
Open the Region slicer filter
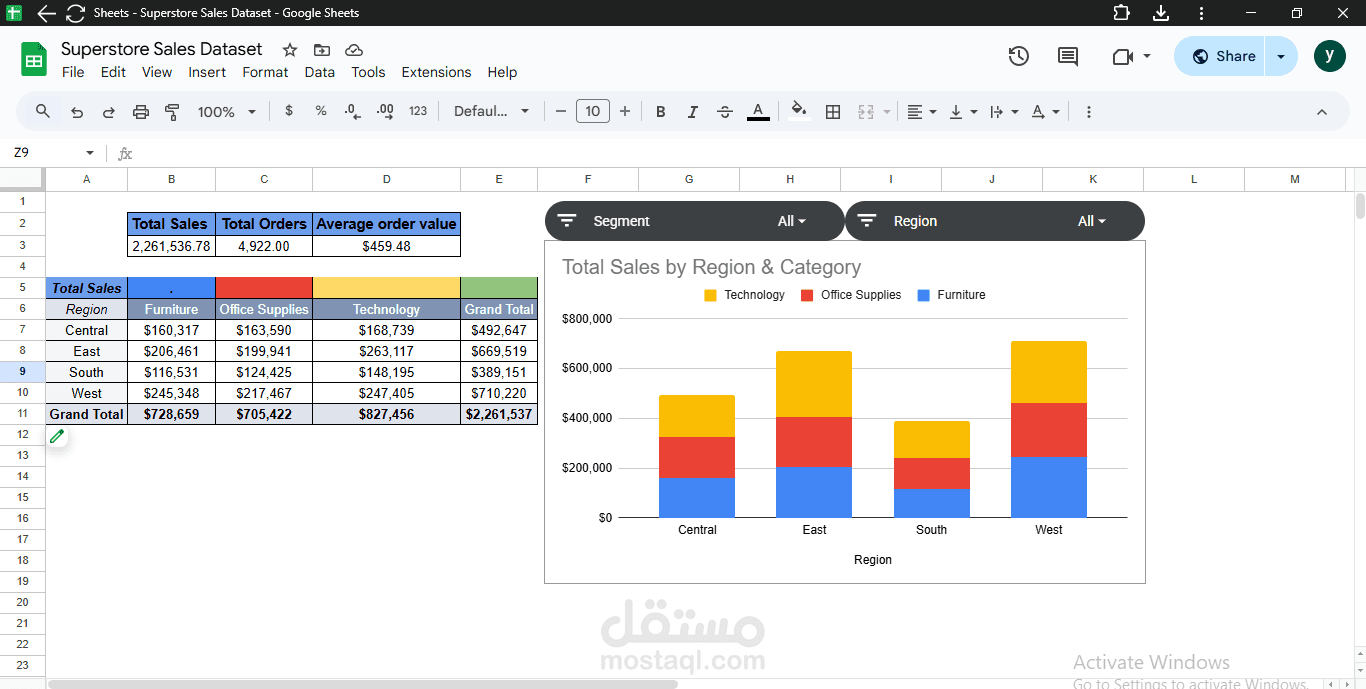tap(994, 221)
